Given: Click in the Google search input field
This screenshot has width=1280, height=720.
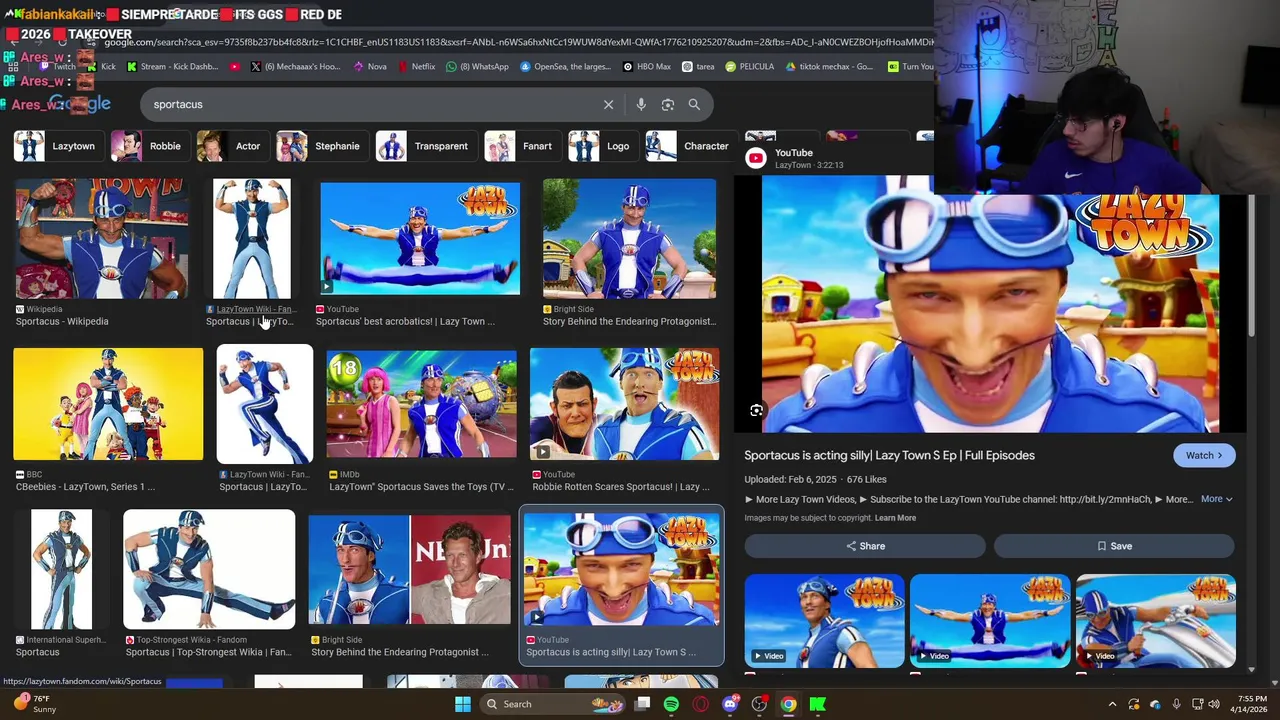Looking at the screenshot, I should [x=370, y=104].
